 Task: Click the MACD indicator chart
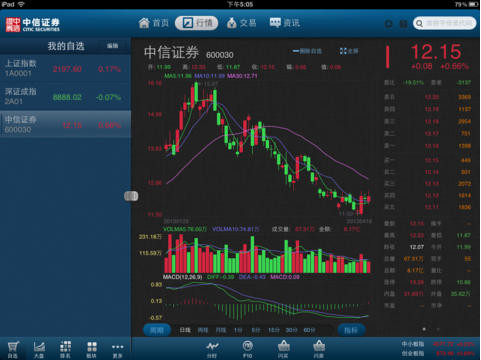click(x=267, y=302)
